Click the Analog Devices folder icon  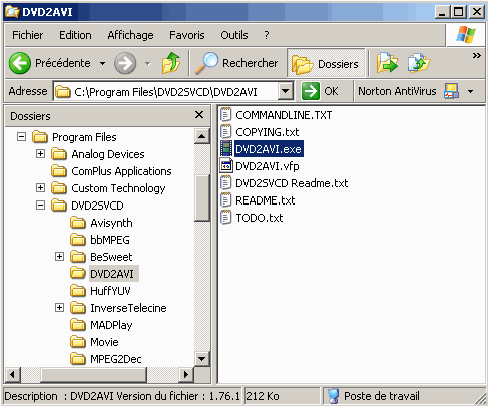[59, 154]
